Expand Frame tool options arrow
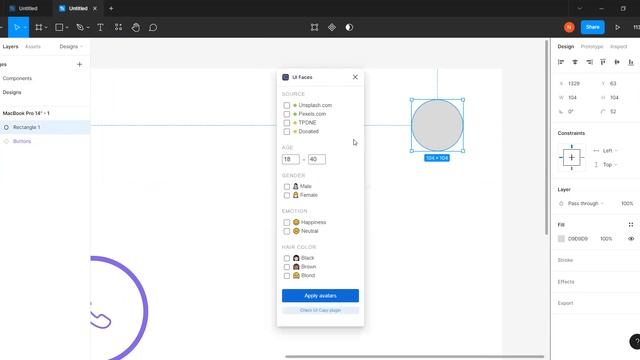The height and width of the screenshot is (360, 640). coord(46,27)
